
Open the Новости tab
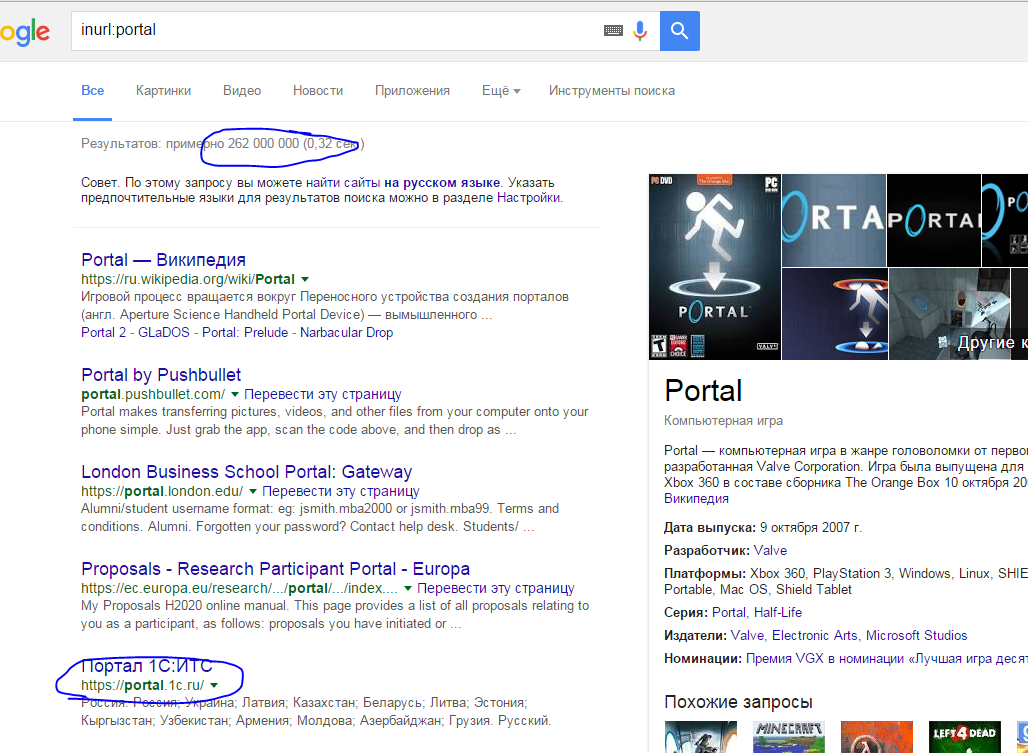click(318, 90)
